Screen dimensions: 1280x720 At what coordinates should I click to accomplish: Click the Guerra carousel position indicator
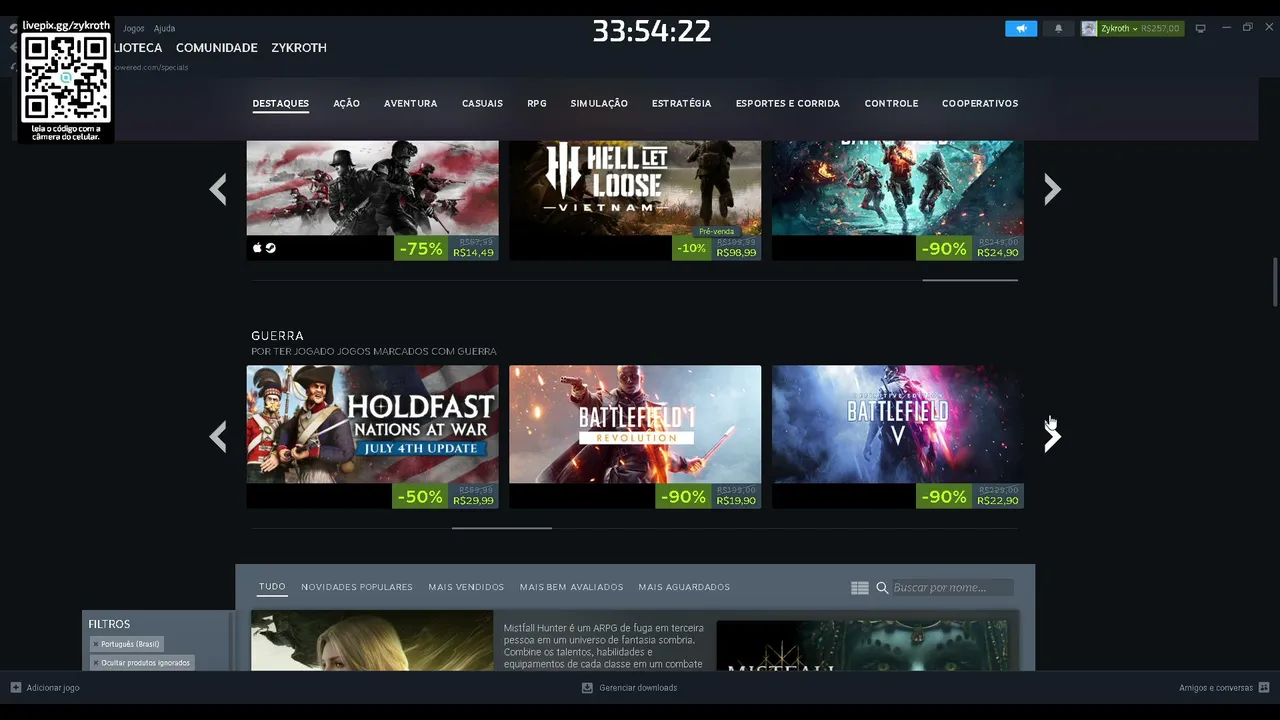tap(502, 528)
